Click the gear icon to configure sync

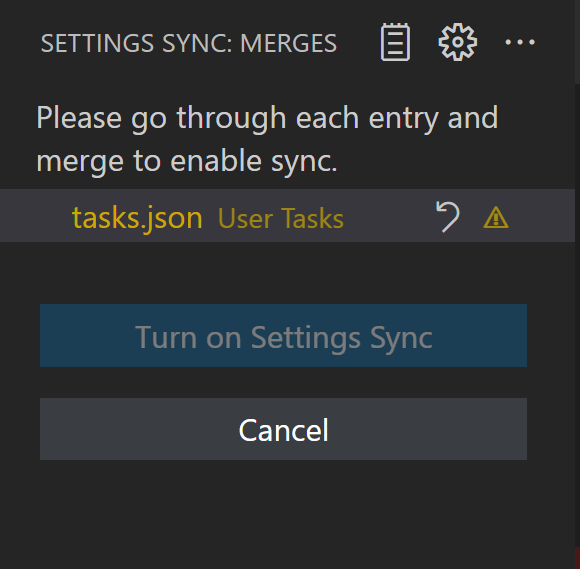point(458,42)
